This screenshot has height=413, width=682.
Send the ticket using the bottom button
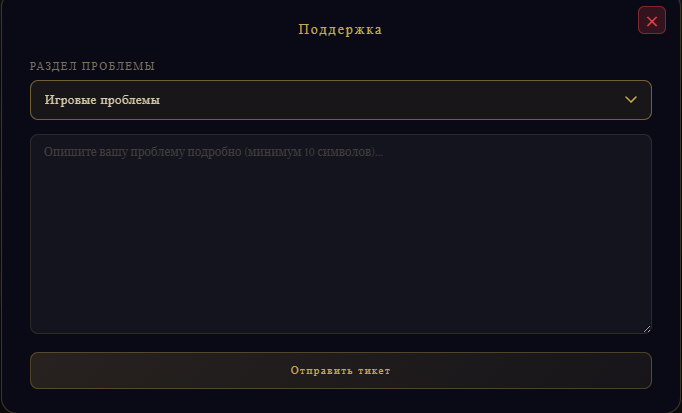[x=340, y=370]
